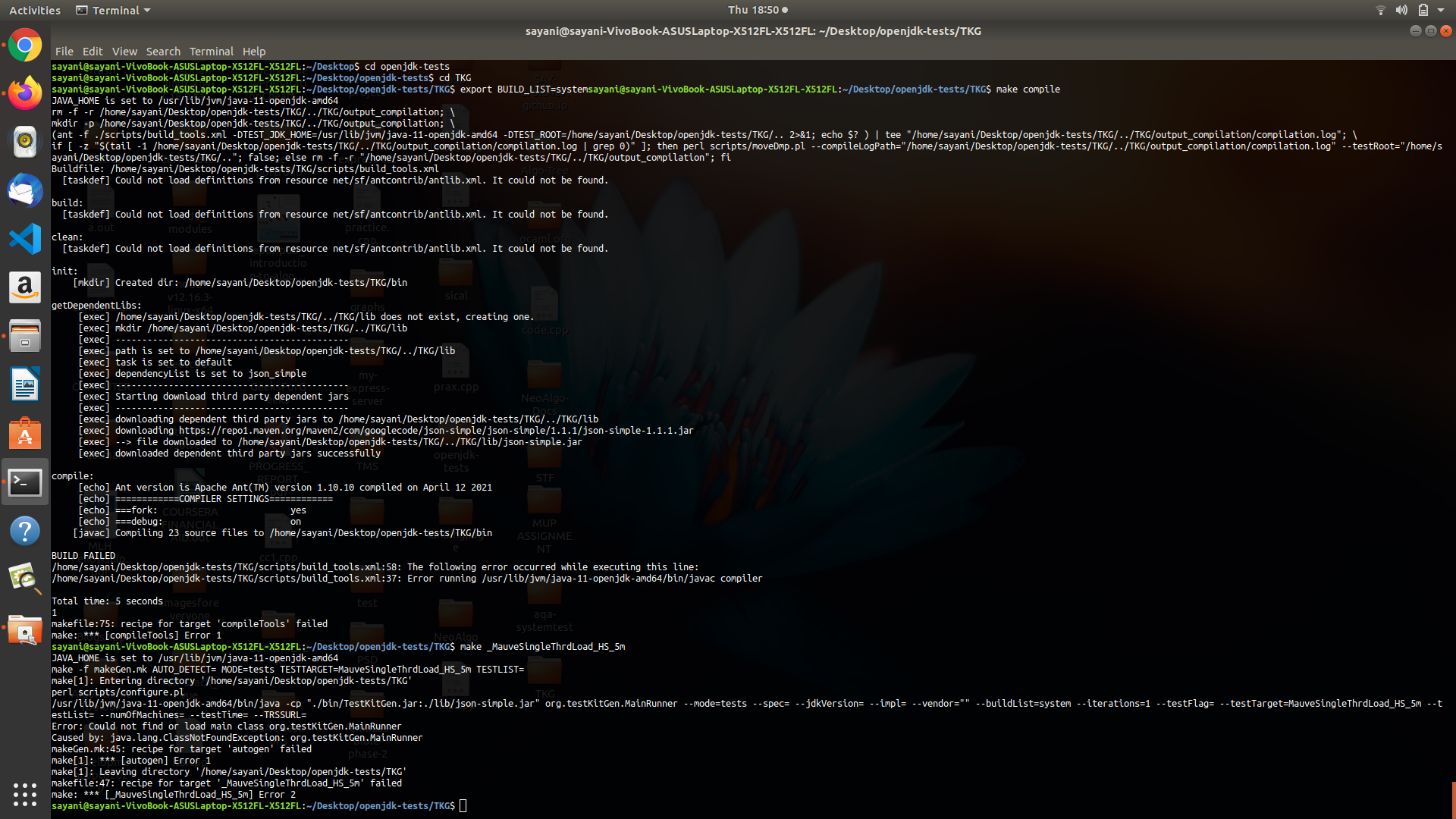Open Rhythmbox music player in dock
Image resolution: width=1456 pixels, height=819 pixels.
pos(25,142)
